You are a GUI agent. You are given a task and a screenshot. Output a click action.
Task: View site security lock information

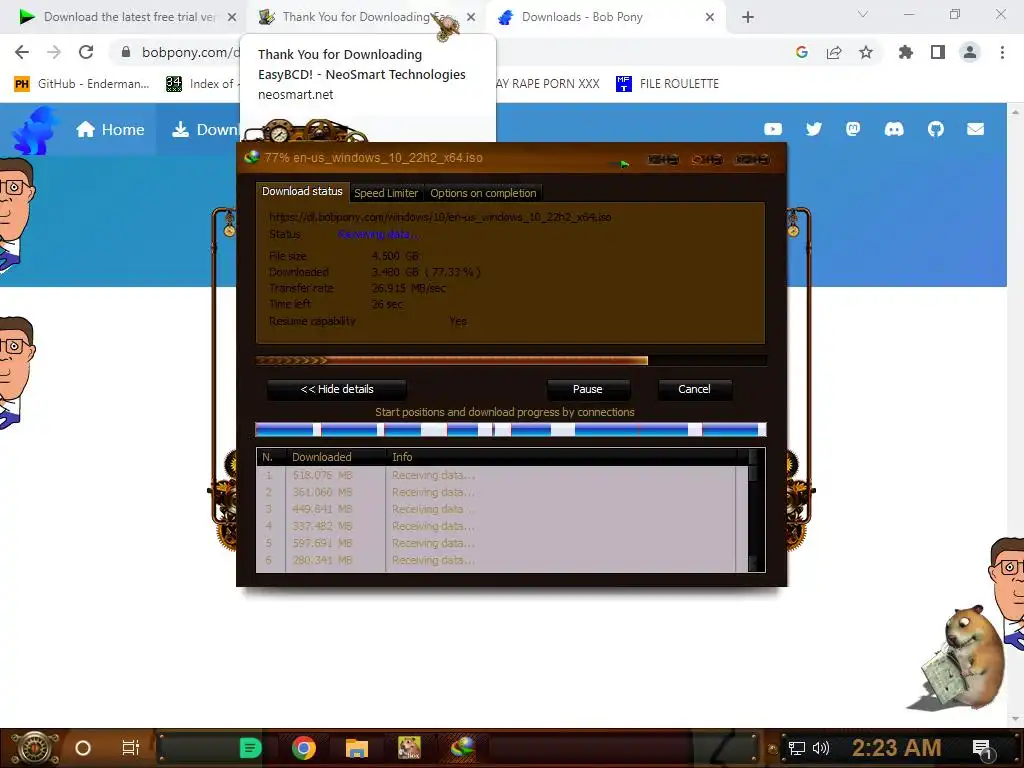126,52
